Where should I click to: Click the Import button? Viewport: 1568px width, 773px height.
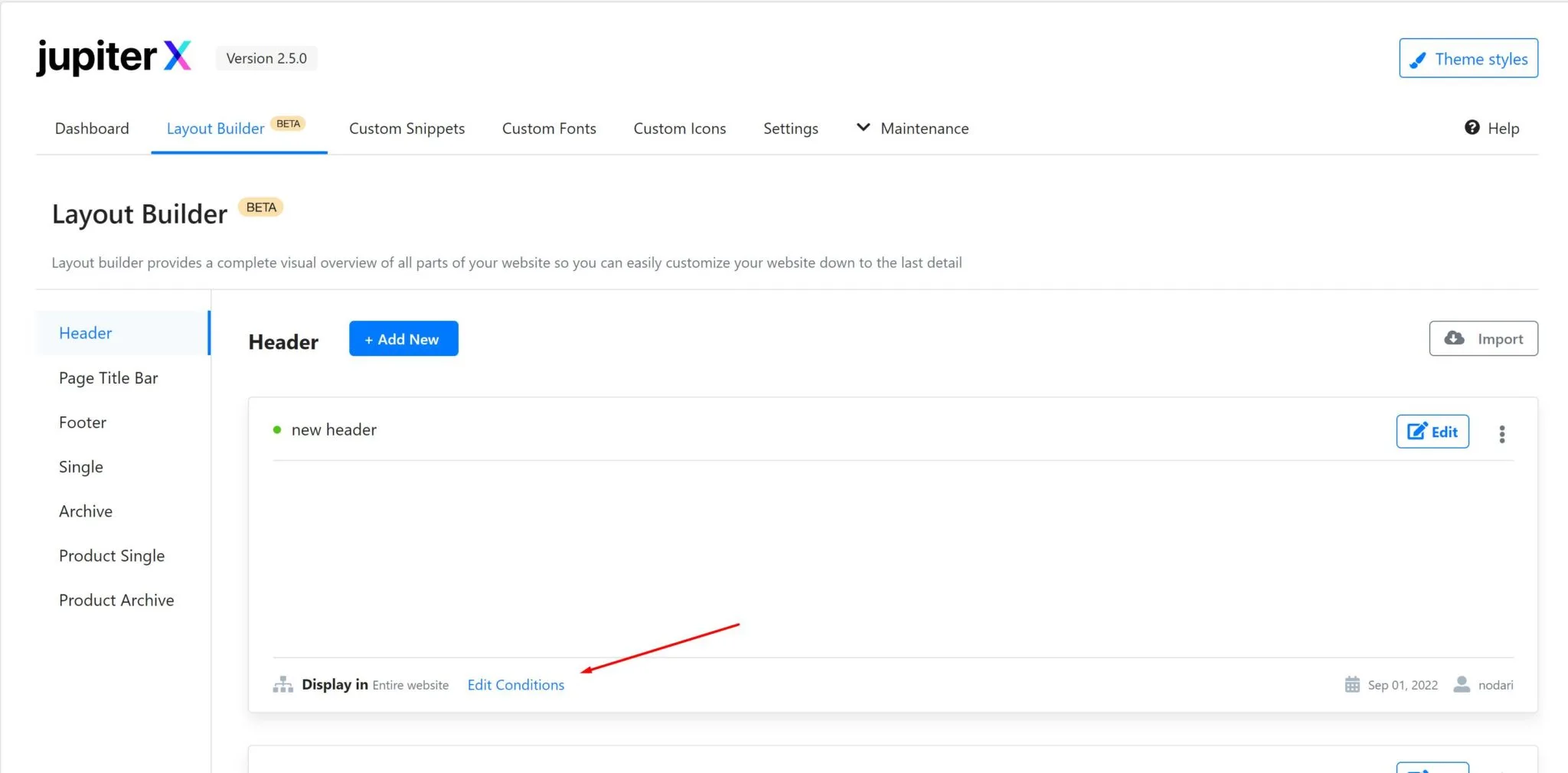(1483, 338)
